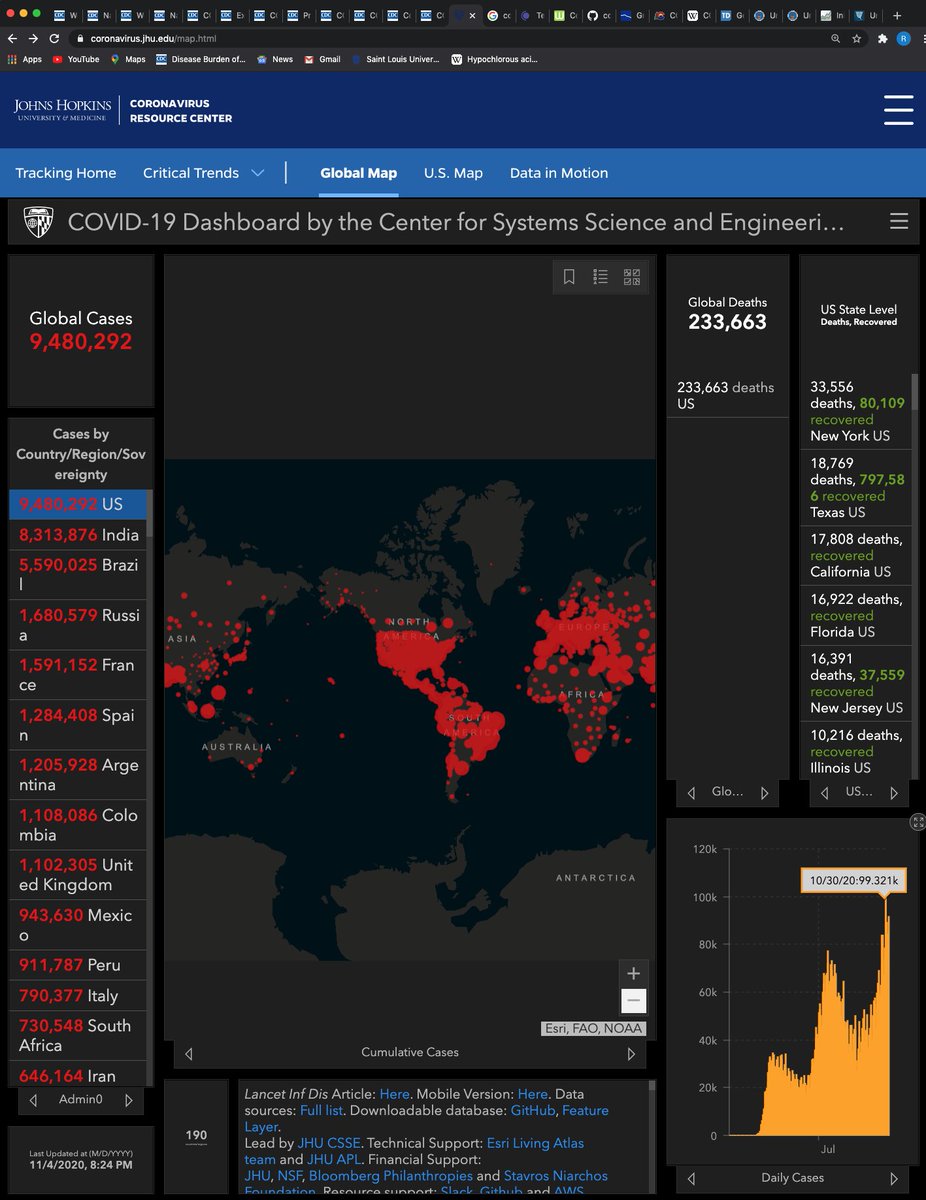Open the YouTube bookmark
Screen dimensions: 926x1200
(x=76, y=59)
